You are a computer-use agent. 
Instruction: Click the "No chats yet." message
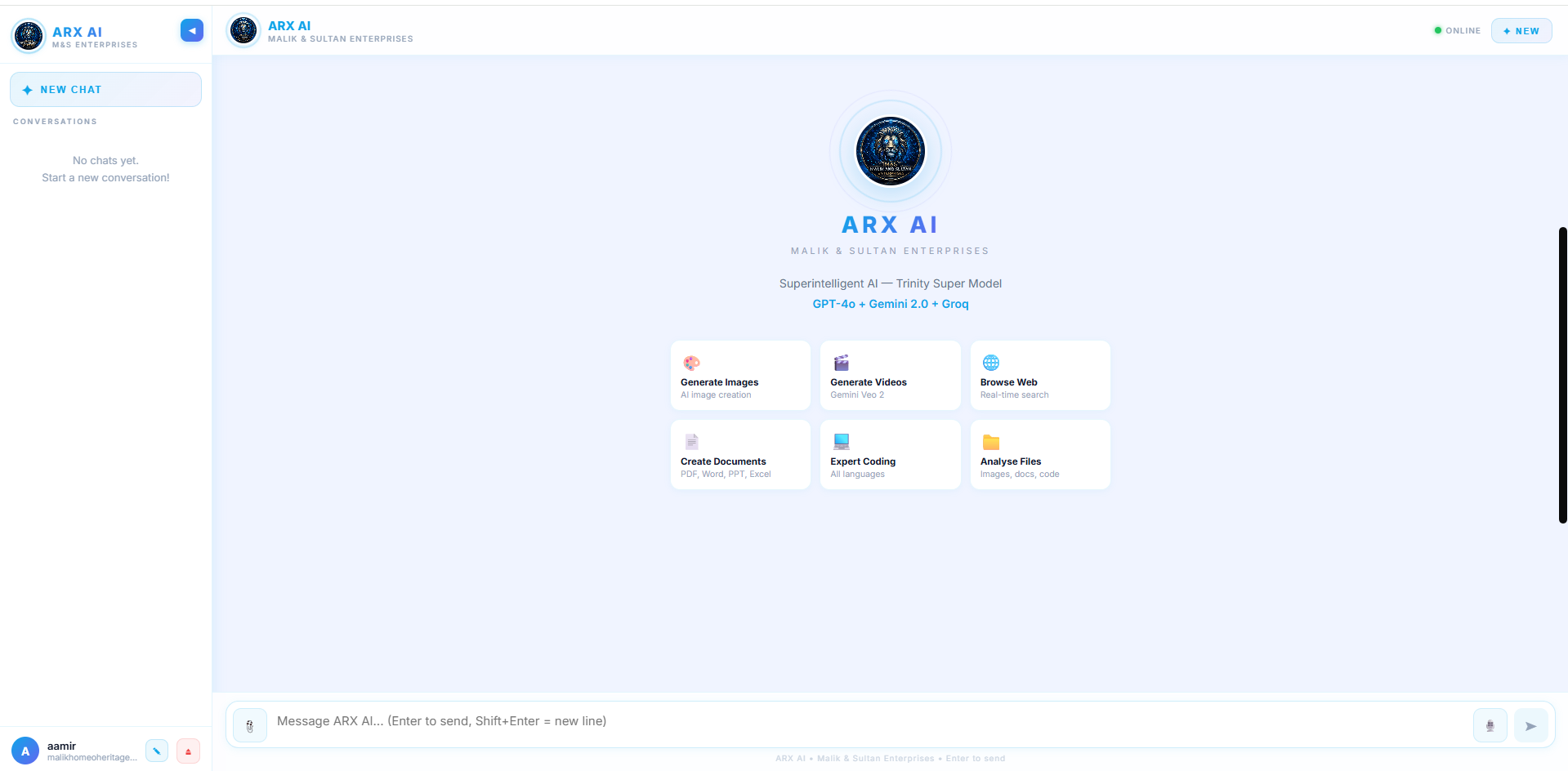[x=105, y=161]
